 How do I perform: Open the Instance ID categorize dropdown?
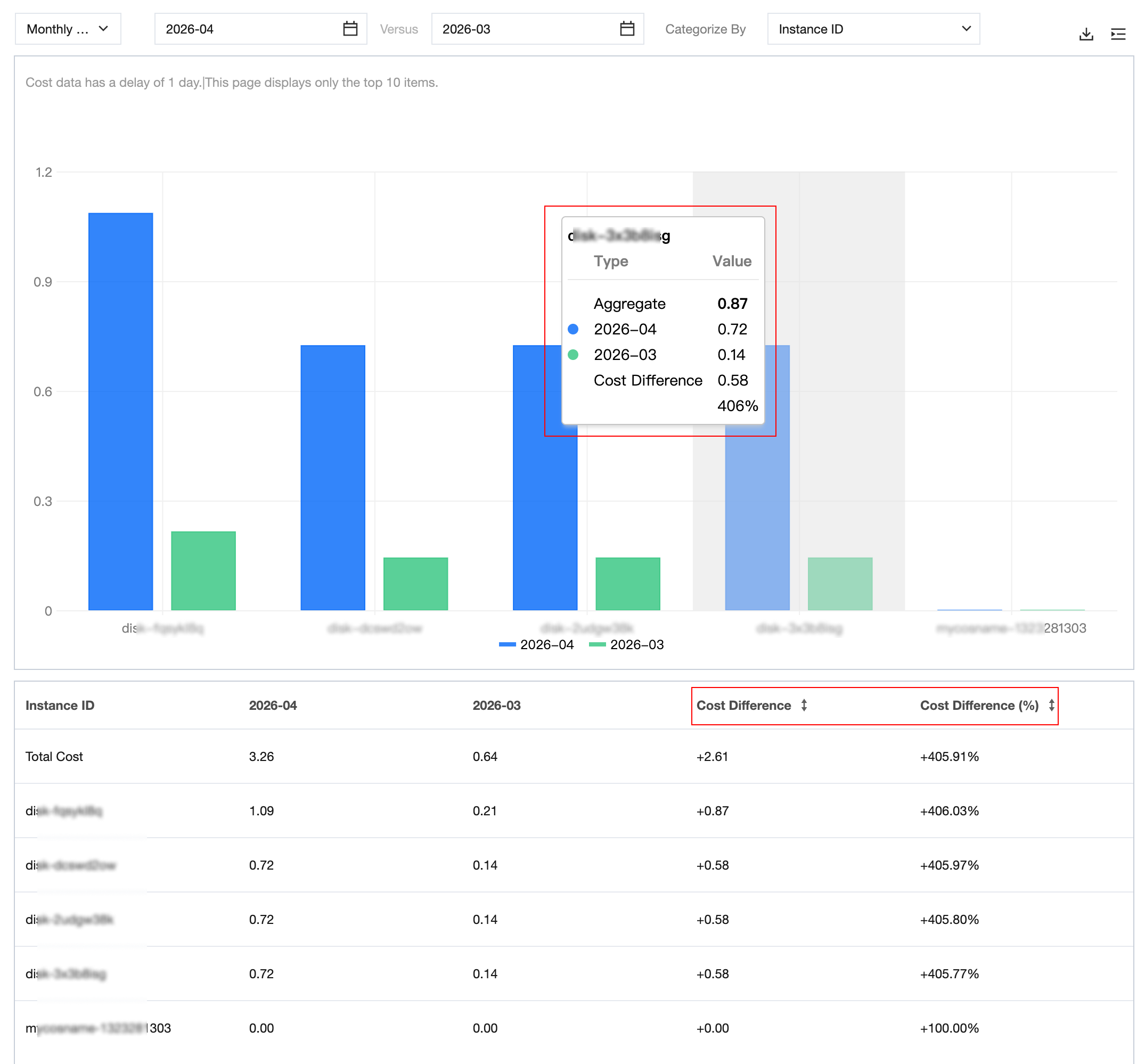(873, 29)
